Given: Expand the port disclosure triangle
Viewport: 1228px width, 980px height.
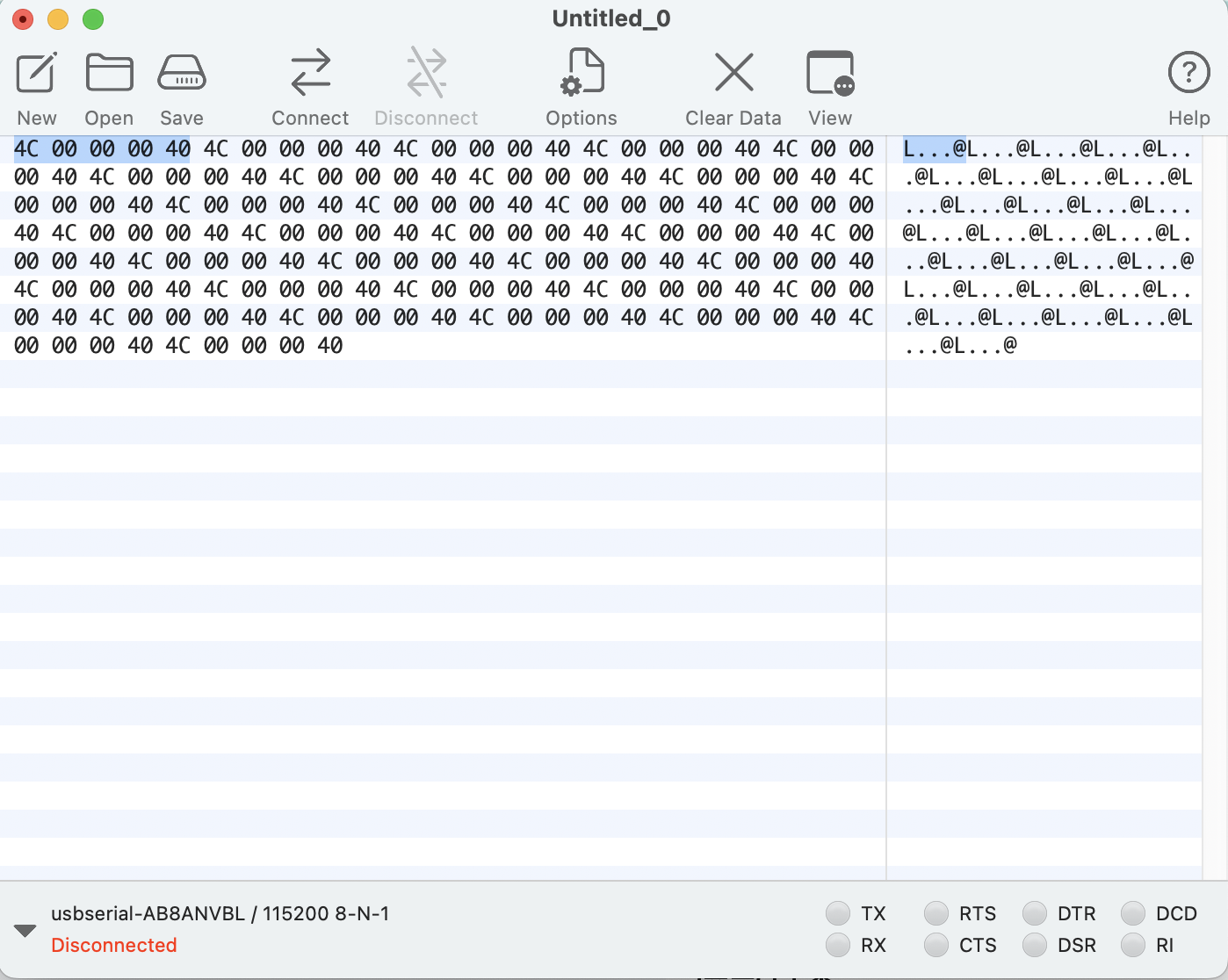Looking at the screenshot, I should pyautogui.click(x=25, y=930).
